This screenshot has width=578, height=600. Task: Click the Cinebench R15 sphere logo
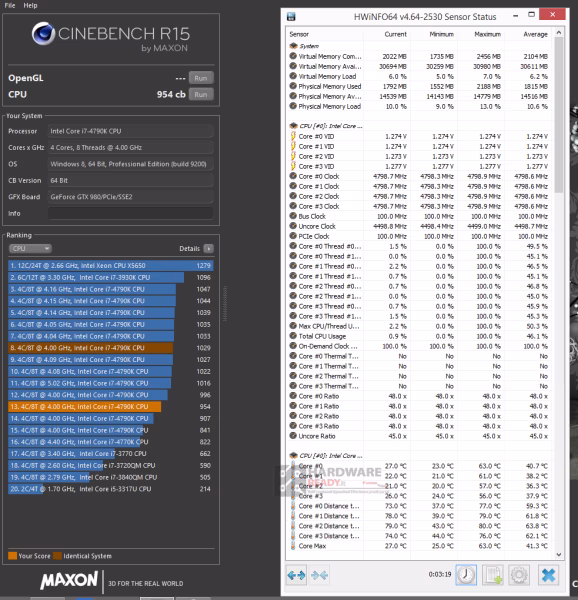(x=43, y=33)
